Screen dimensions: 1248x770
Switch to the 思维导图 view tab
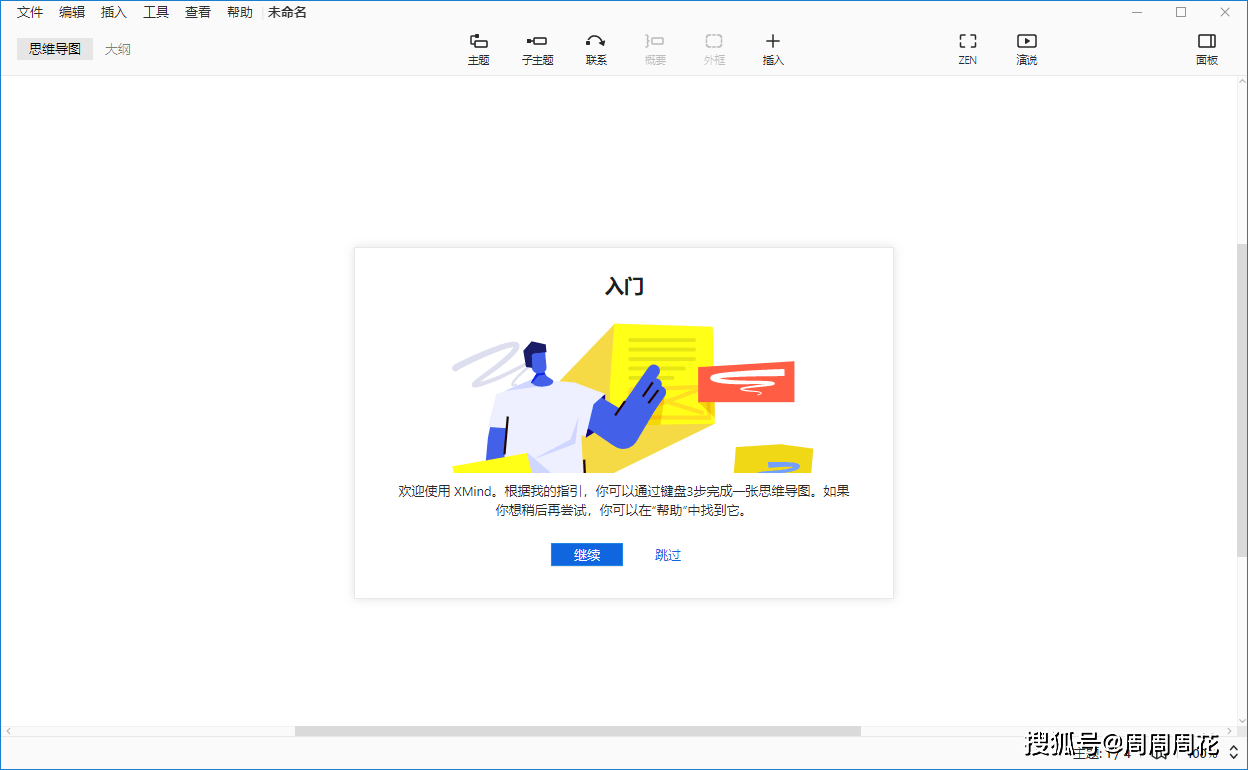[x=55, y=49]
